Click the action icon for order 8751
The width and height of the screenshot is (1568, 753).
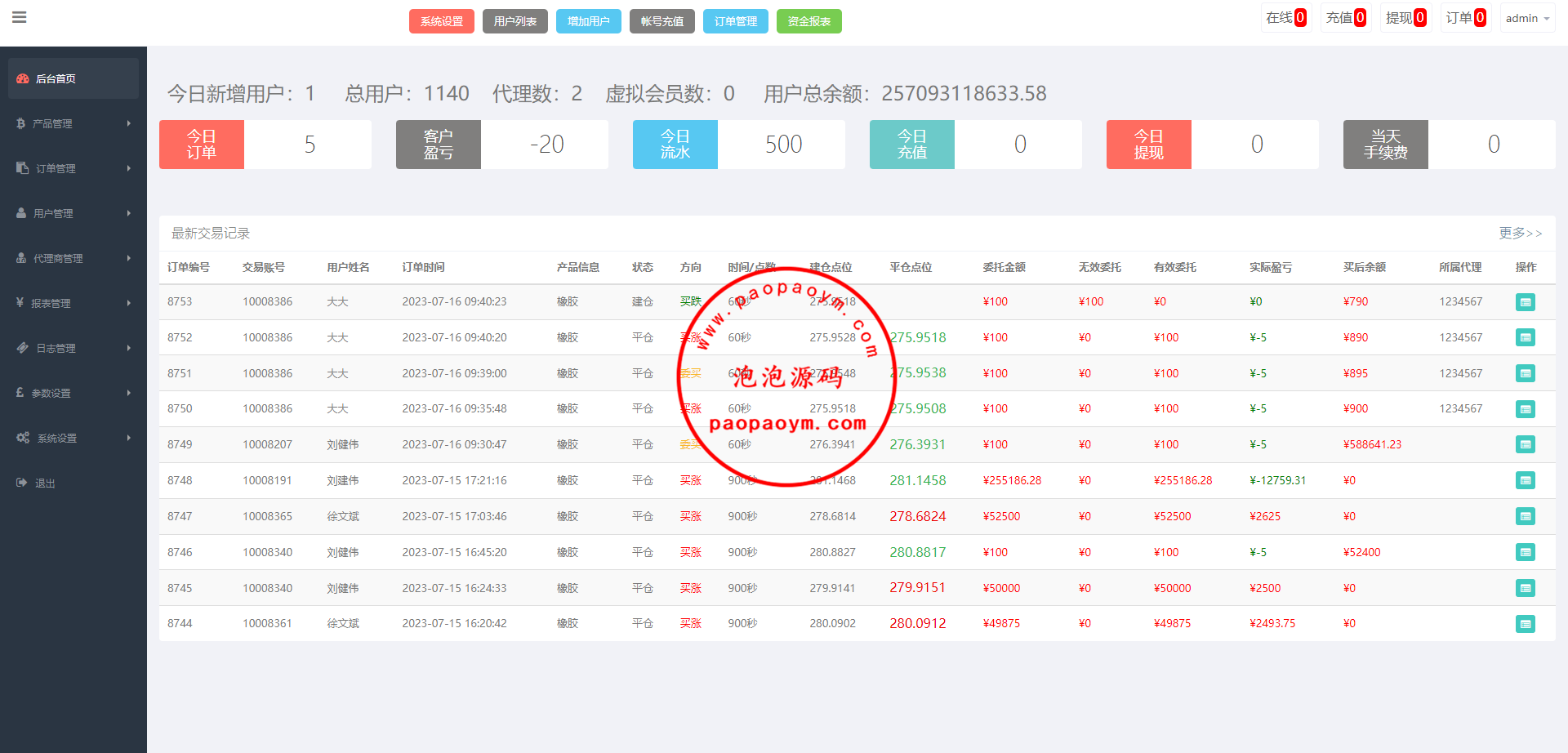[x=1525, y=374]
